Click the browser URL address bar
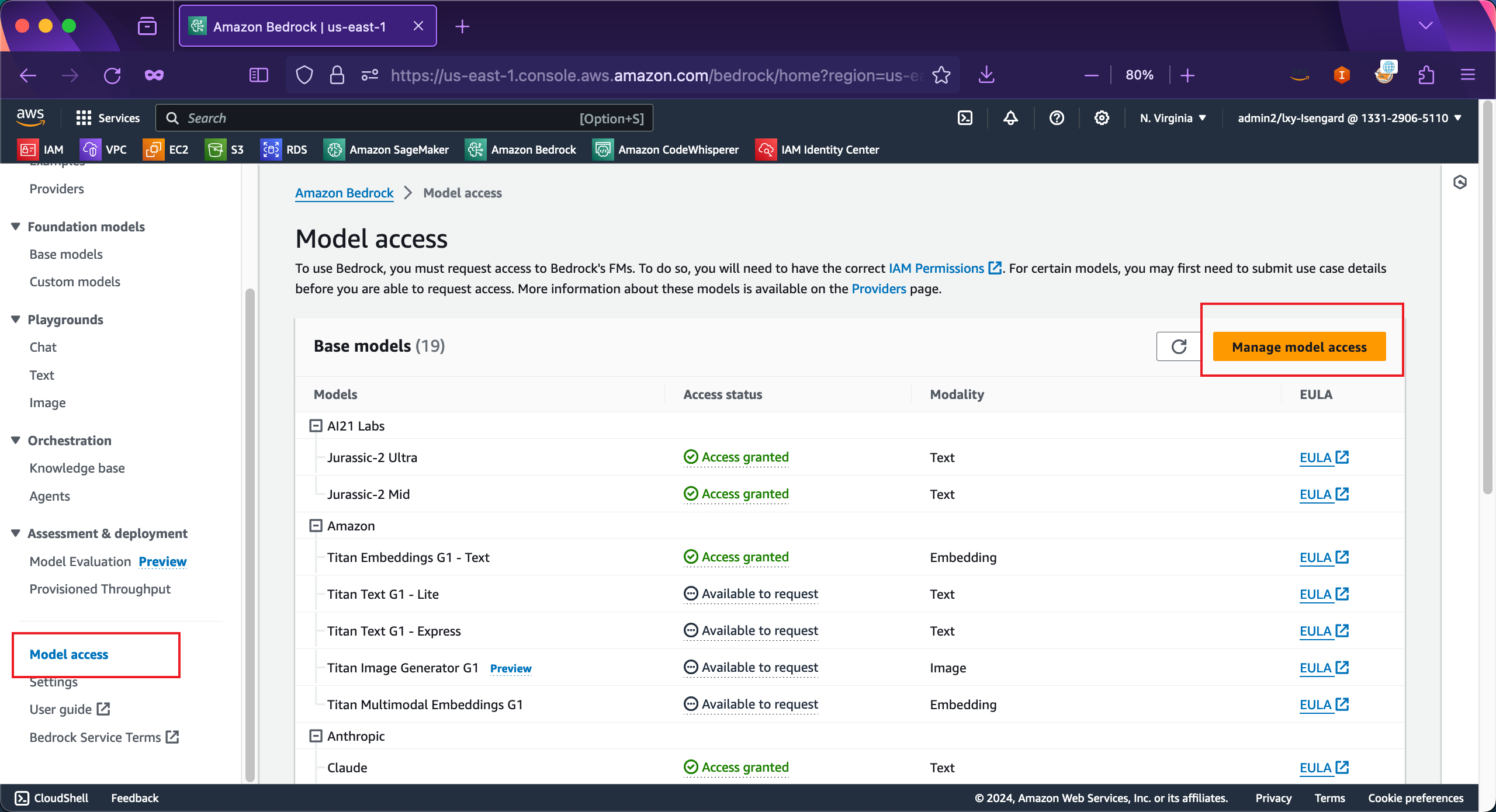This screenshot has height=812, width=1496. click(657, 75)
